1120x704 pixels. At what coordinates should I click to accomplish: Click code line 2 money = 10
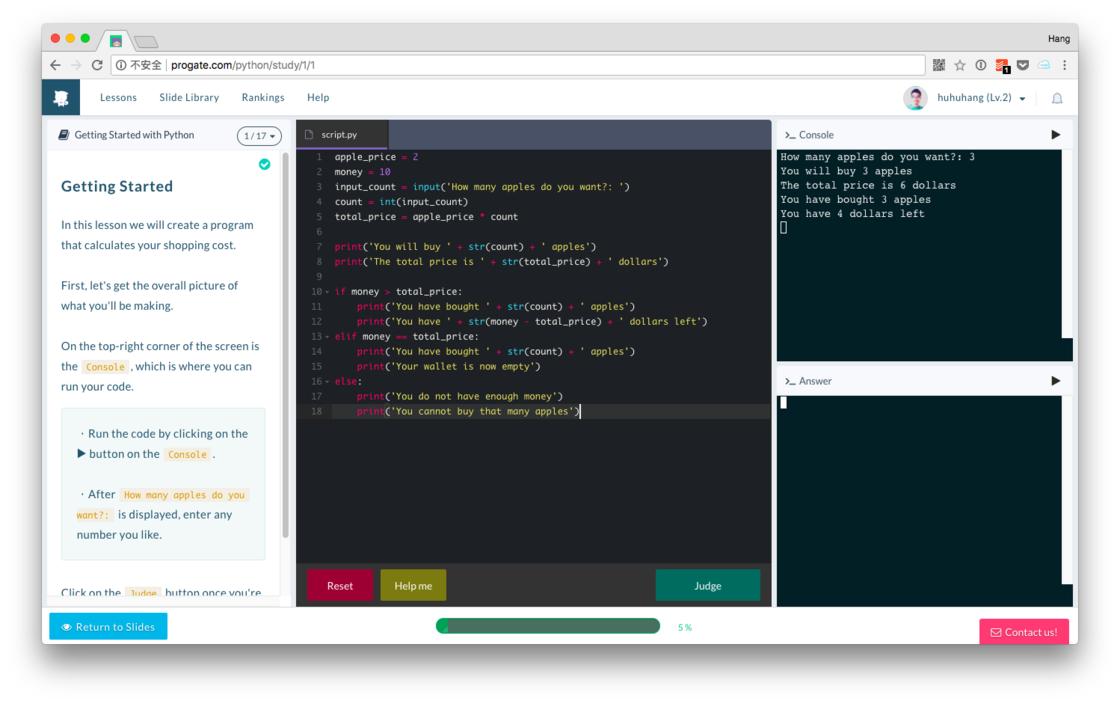coord(362,172)
